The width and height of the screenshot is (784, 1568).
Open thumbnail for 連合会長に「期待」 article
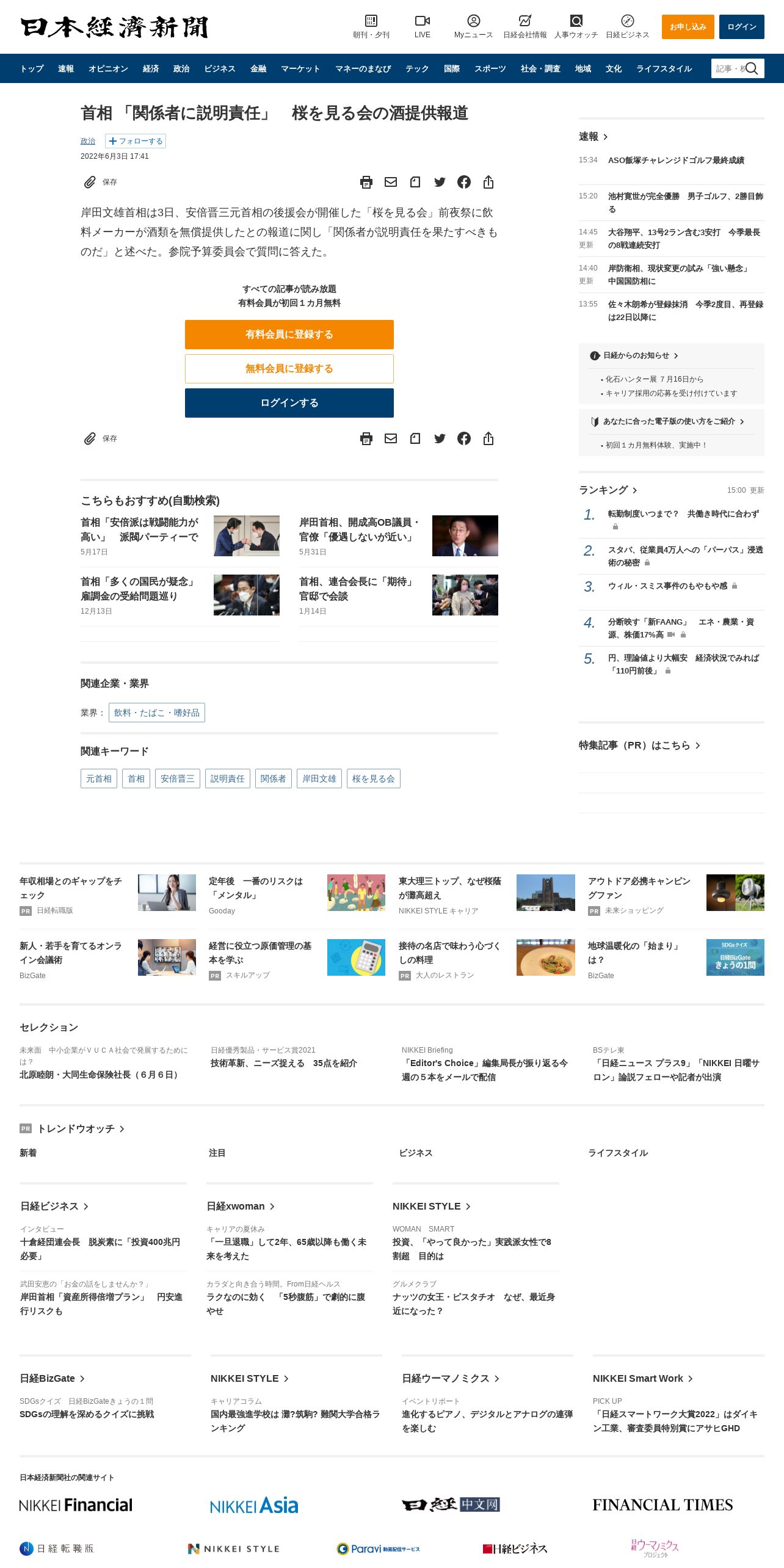click(x=465, y=595)
